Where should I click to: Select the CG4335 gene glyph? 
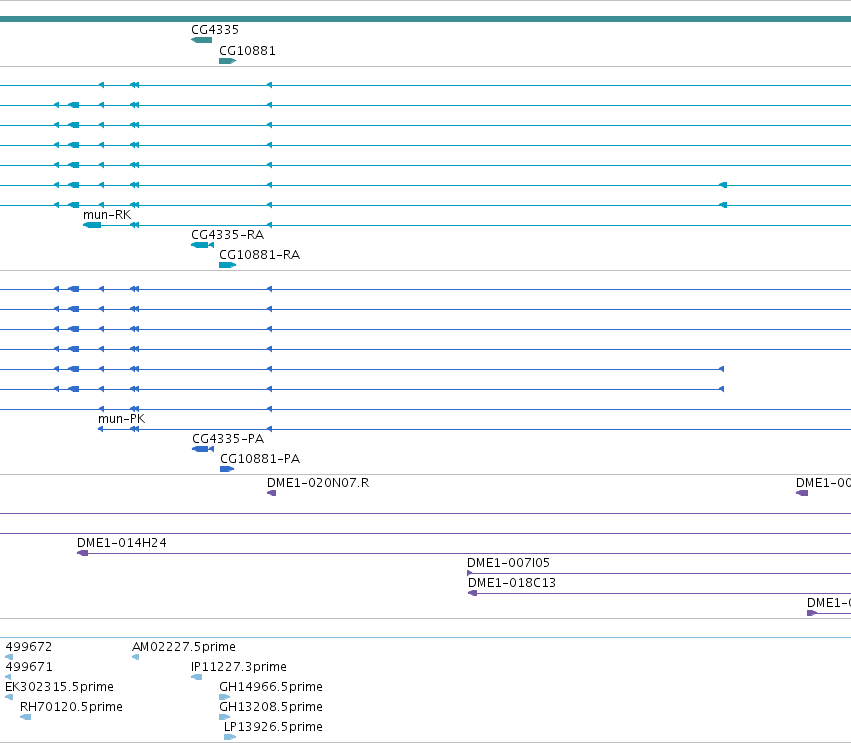[x=201, y=40]
